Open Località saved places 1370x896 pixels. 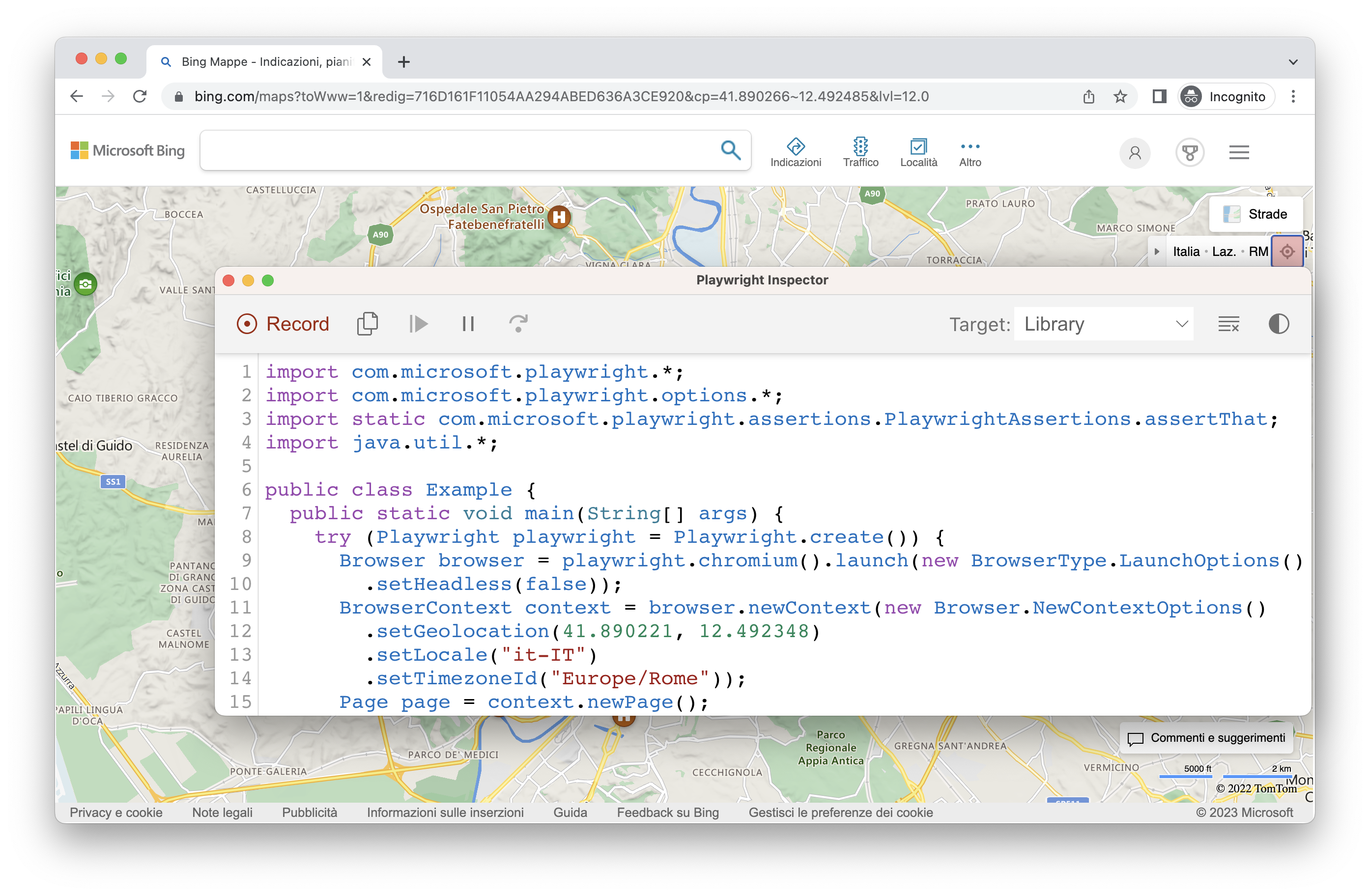click(x=919, y=152)
